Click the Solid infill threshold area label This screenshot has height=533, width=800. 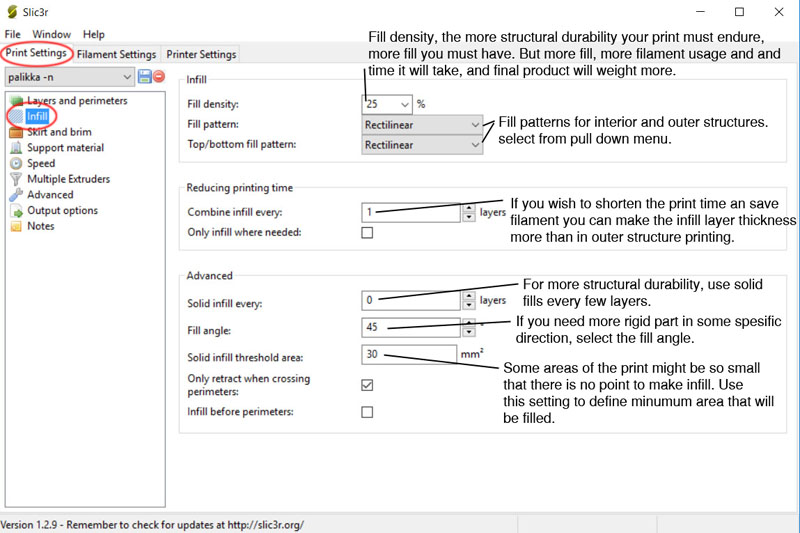tap(245, 358)
